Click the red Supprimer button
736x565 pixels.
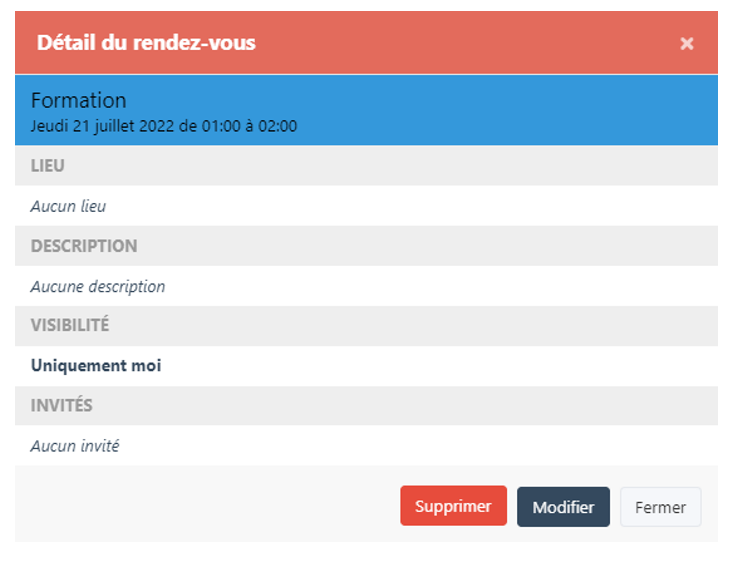point(453,506)
